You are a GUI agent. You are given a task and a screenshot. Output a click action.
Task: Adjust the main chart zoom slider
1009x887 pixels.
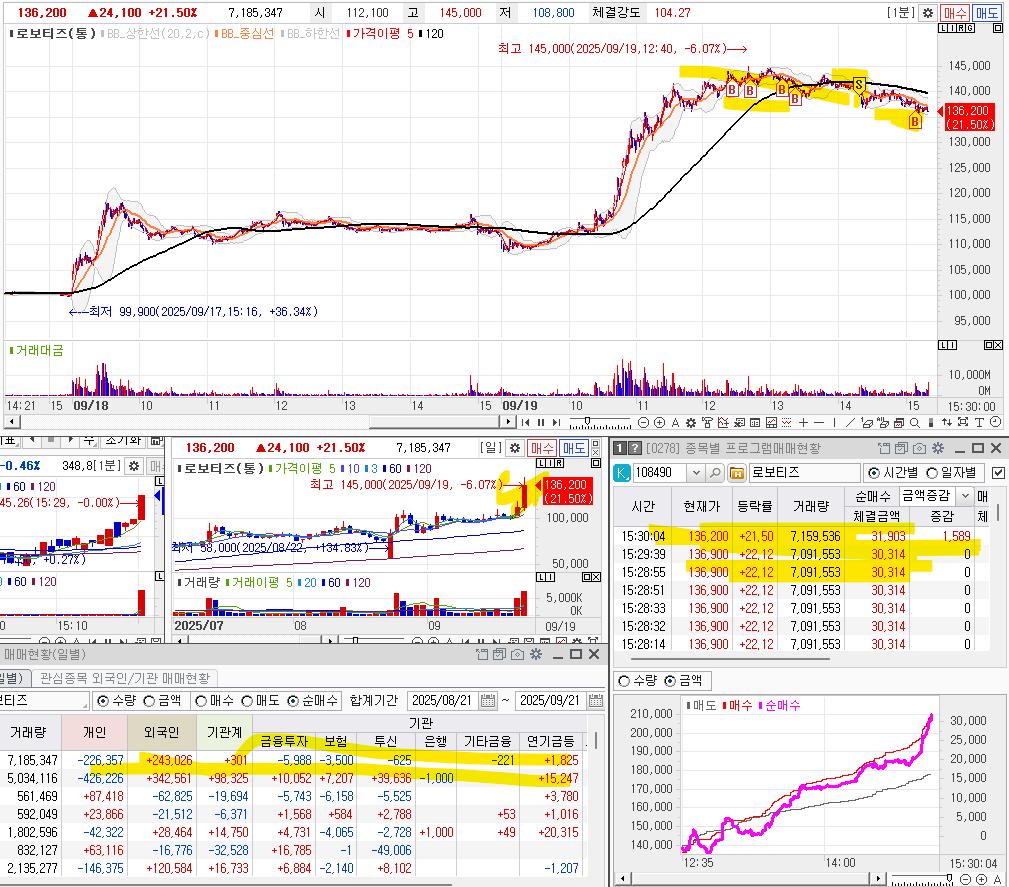[587, 421]
